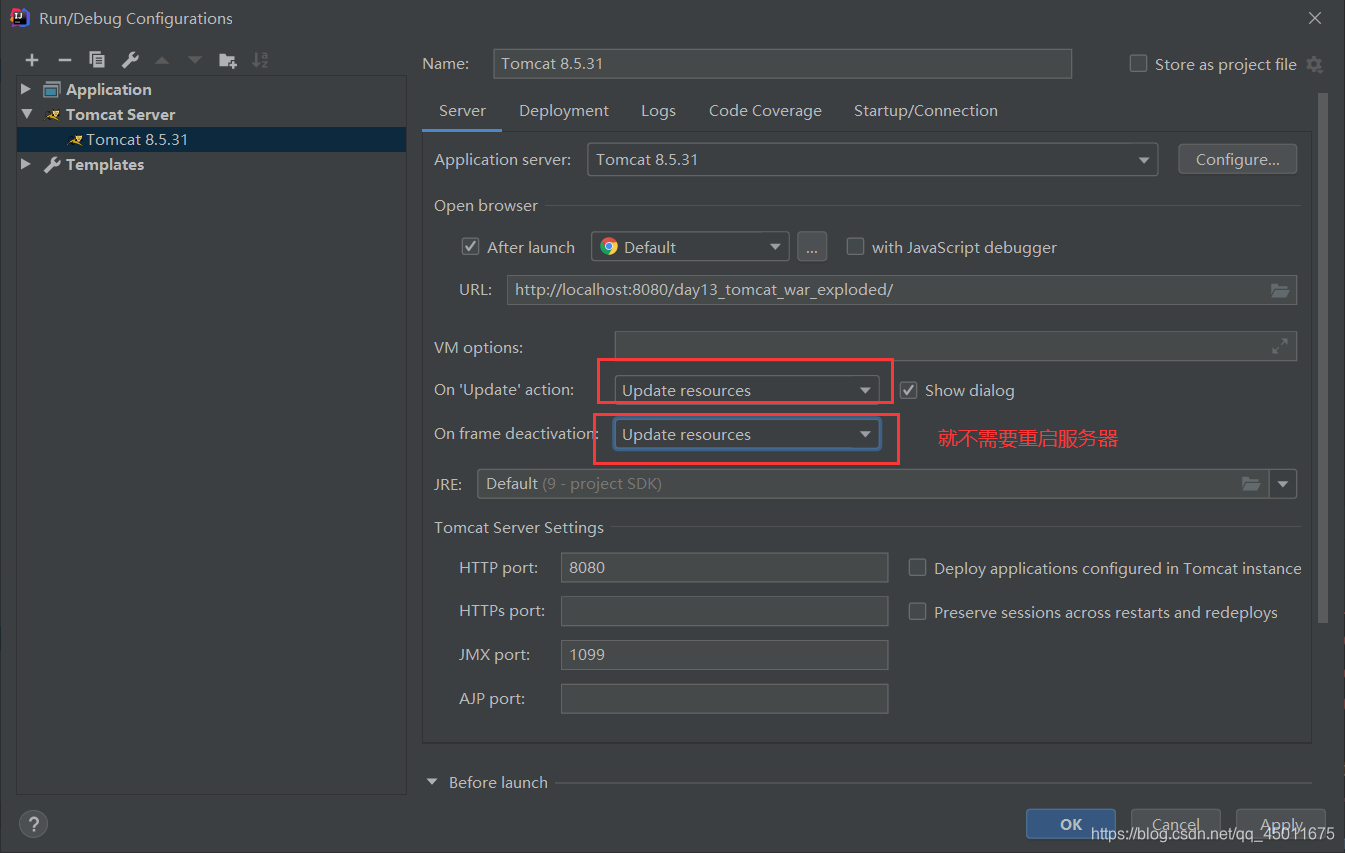The height and width of the screenshot is (853, 1345).
Task: Uncheck the Show dialog checkbox
Action: 908,390
